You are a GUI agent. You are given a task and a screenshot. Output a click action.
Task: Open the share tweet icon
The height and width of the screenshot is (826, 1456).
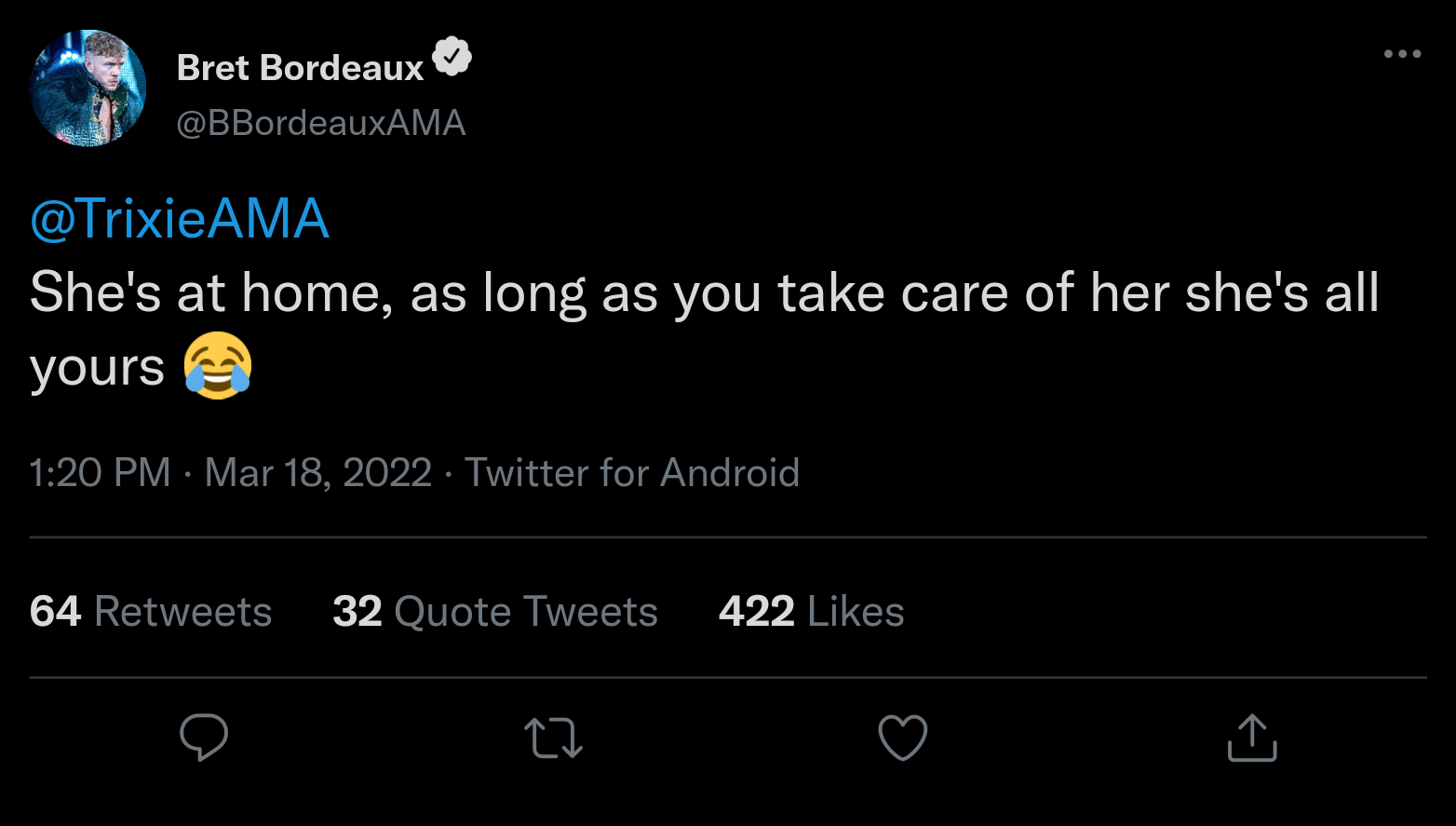click(1252, 738)
